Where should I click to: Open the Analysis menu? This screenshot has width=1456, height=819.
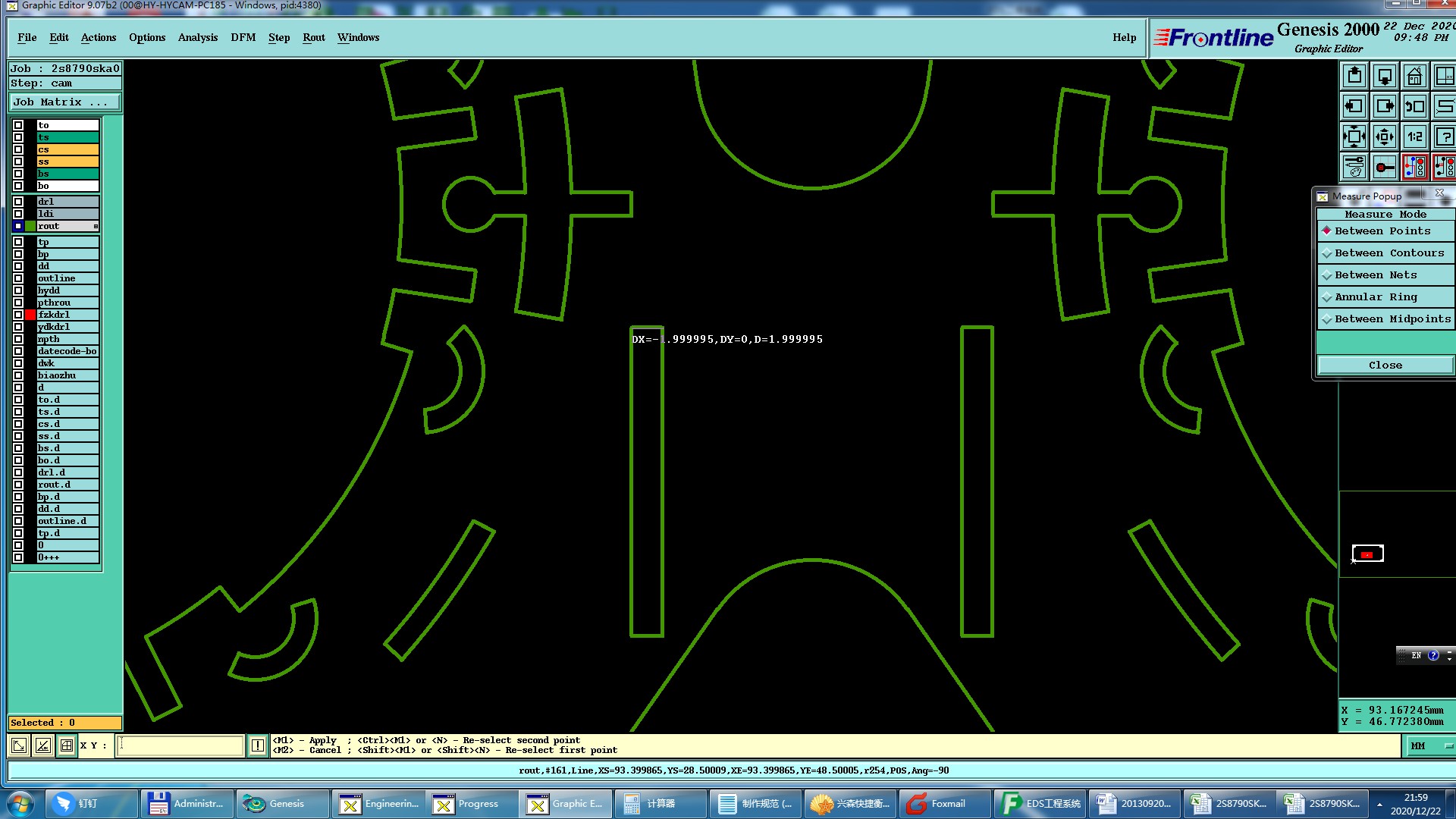pyautogui.click(x=197, y=37)
